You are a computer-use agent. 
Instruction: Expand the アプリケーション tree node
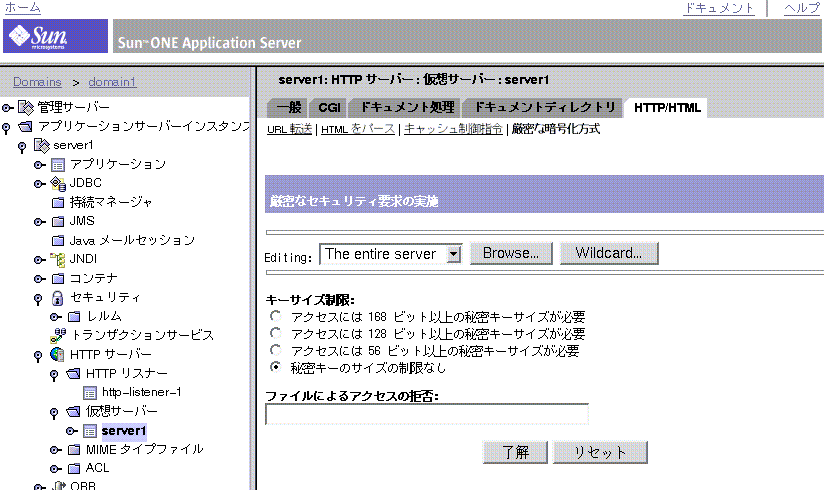39,166
